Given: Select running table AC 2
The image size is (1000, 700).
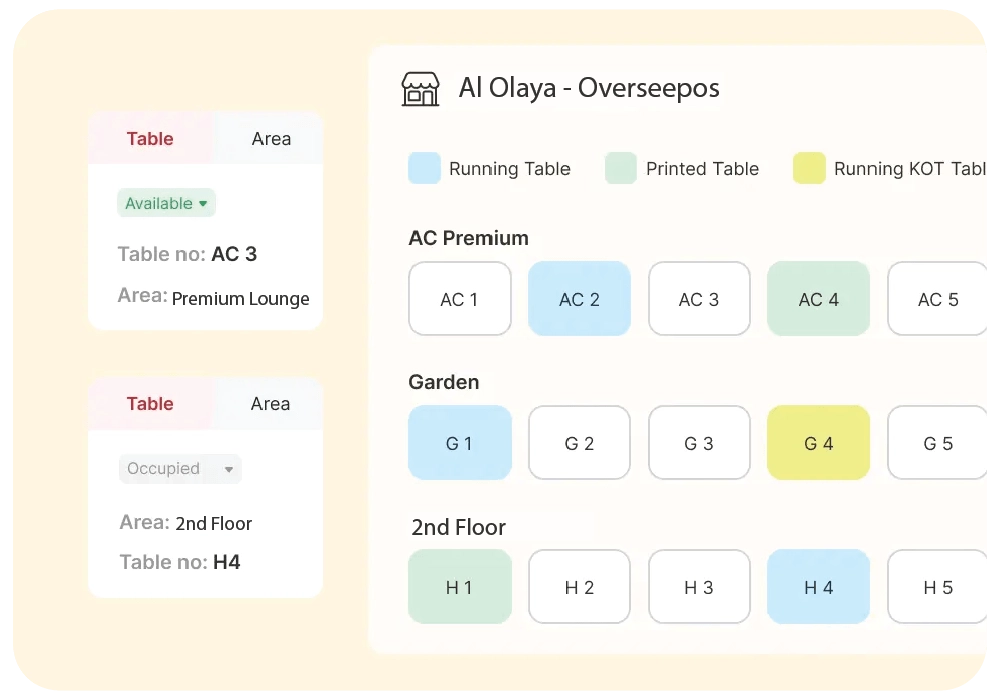Looking at the screenshot, I should (x=579, y=298).
